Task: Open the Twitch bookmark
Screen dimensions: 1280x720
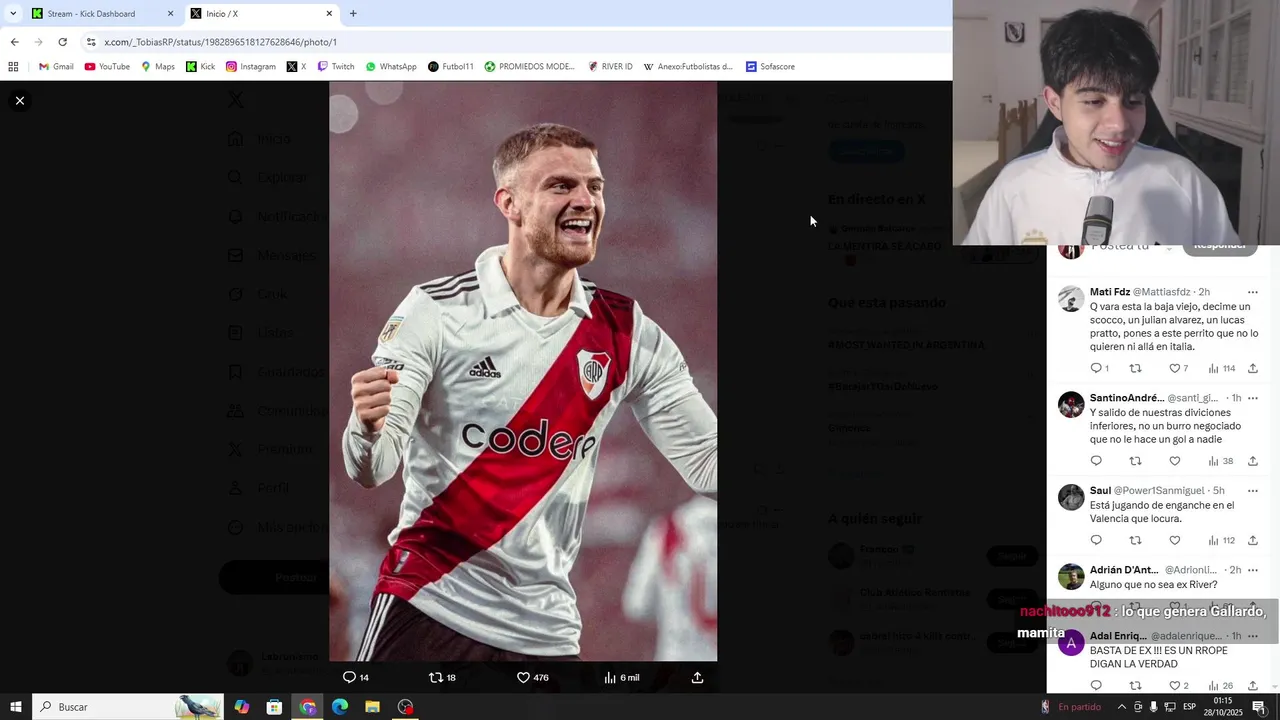Action: point(336,67)
